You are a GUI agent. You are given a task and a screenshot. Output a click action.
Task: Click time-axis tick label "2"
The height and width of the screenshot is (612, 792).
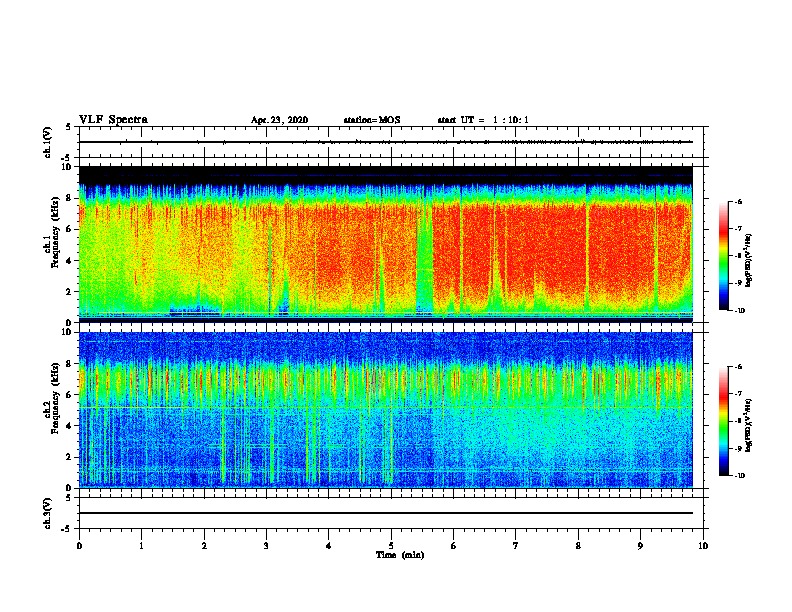(204, 546)
